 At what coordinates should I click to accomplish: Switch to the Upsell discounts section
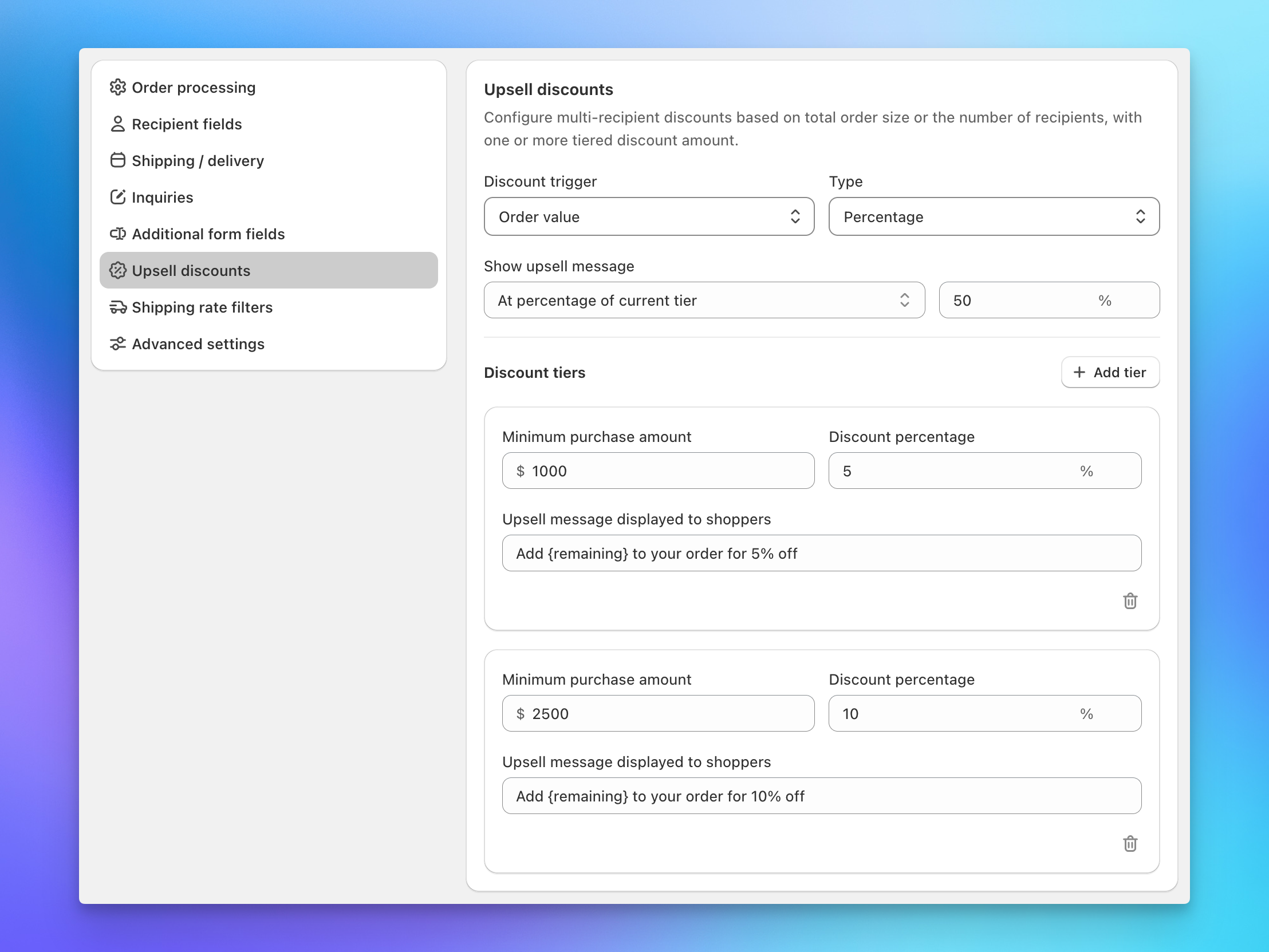pos(191,270)
